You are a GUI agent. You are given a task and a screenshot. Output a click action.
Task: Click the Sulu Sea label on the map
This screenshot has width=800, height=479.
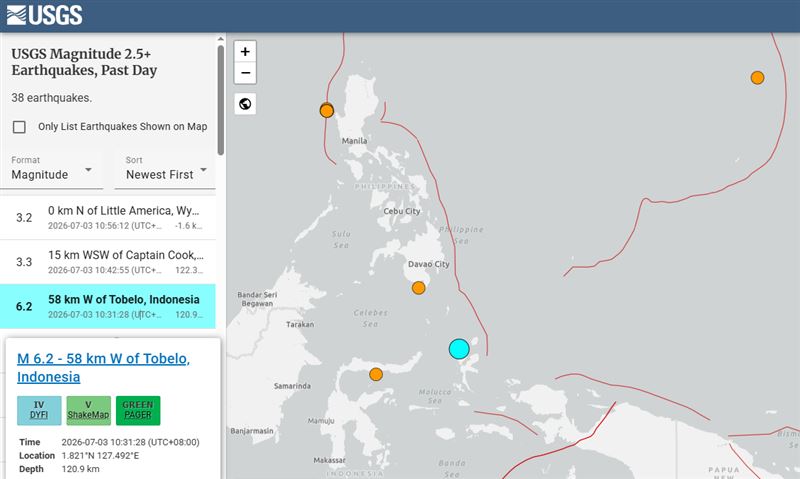click(341, 239)
